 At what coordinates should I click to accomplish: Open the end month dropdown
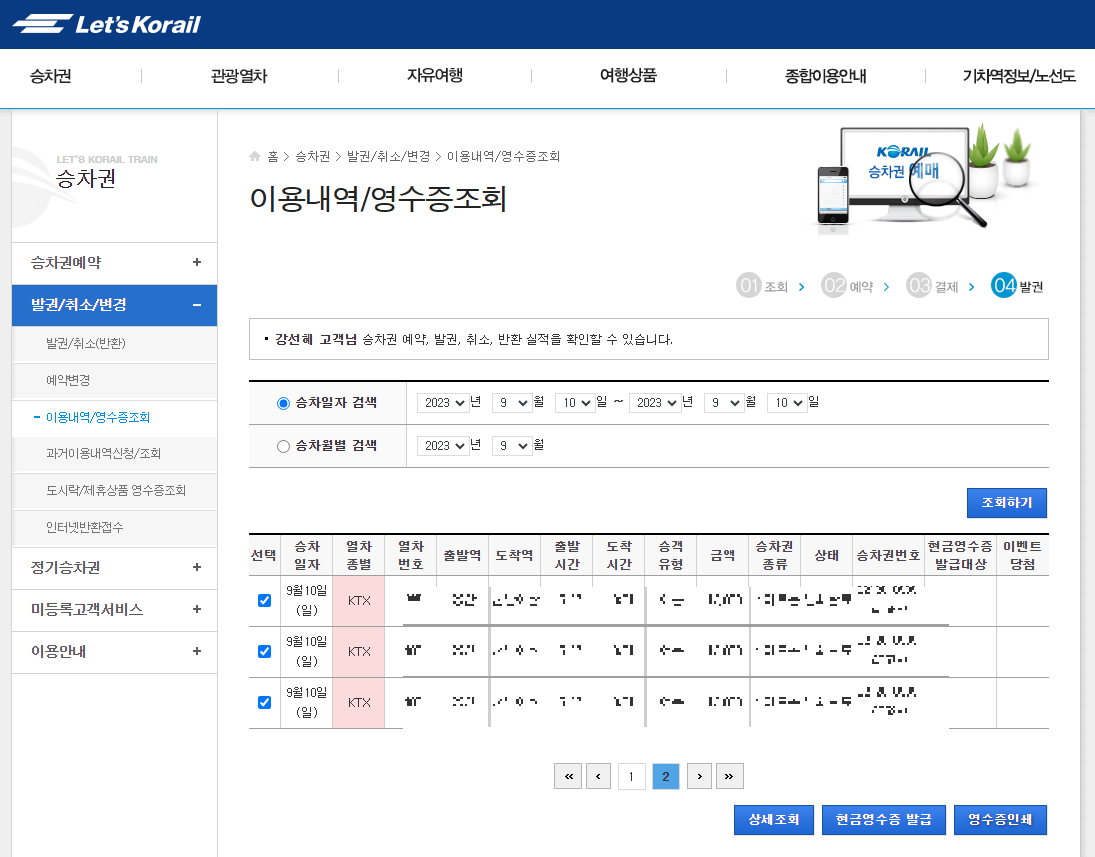(724, 403)
